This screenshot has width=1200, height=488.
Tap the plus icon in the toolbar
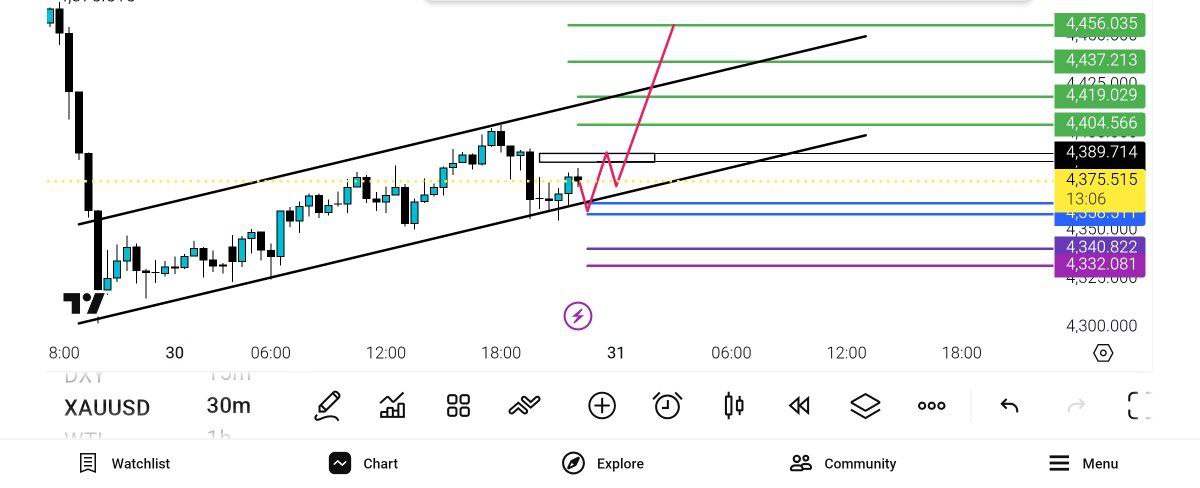point(602,405)
